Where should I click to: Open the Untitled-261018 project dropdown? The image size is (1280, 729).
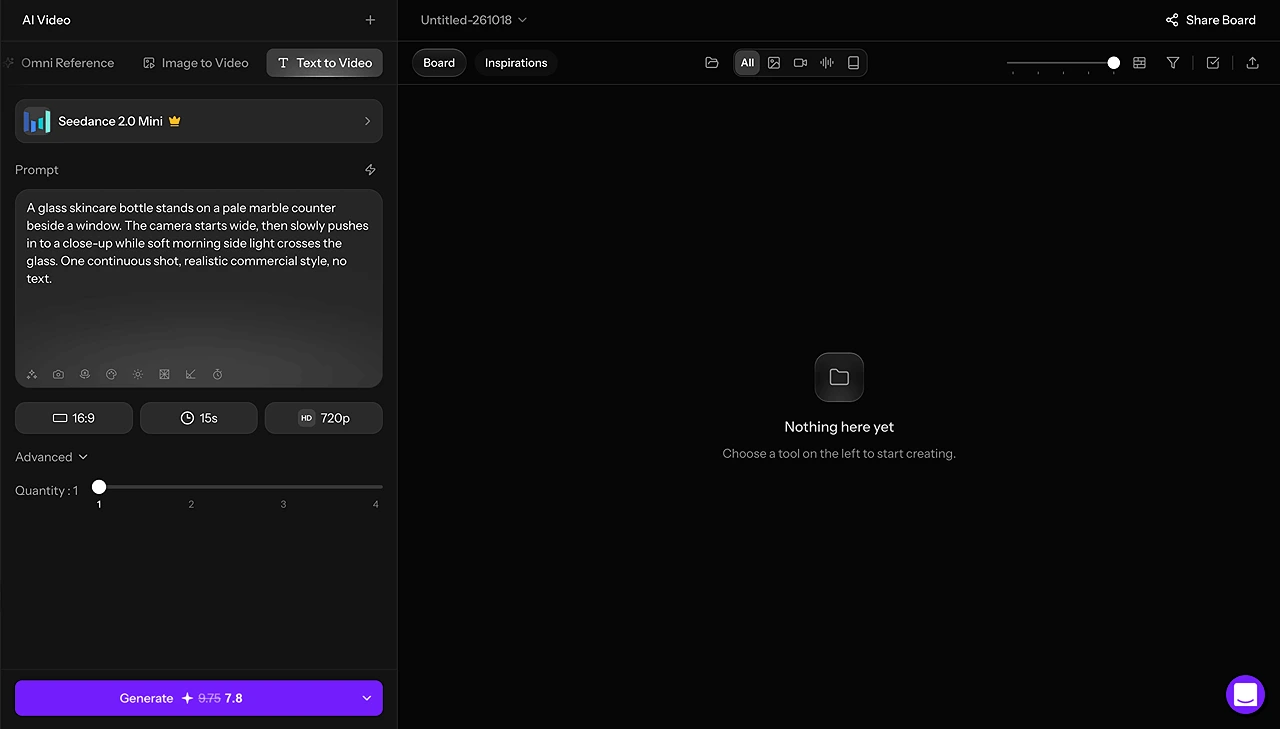(x=473, y=20)
